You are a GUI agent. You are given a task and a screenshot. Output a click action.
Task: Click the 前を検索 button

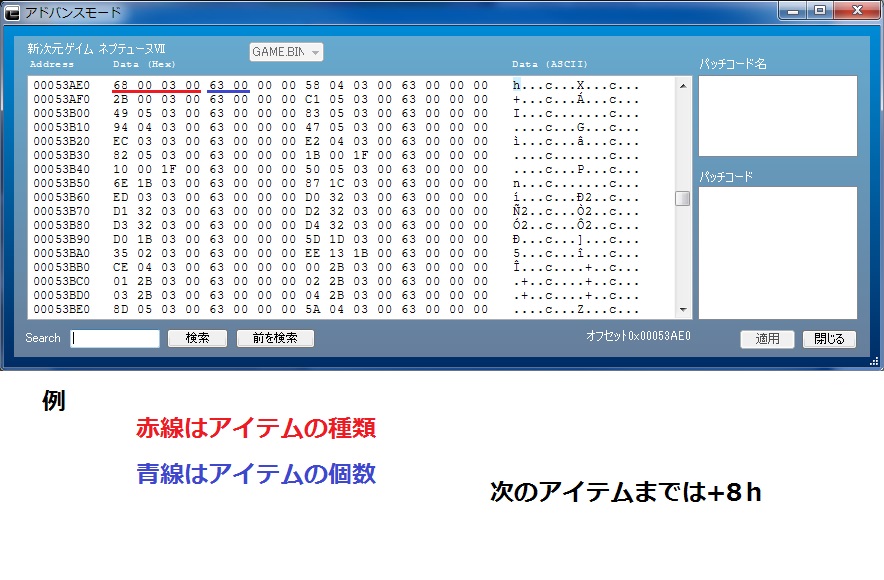275,338
